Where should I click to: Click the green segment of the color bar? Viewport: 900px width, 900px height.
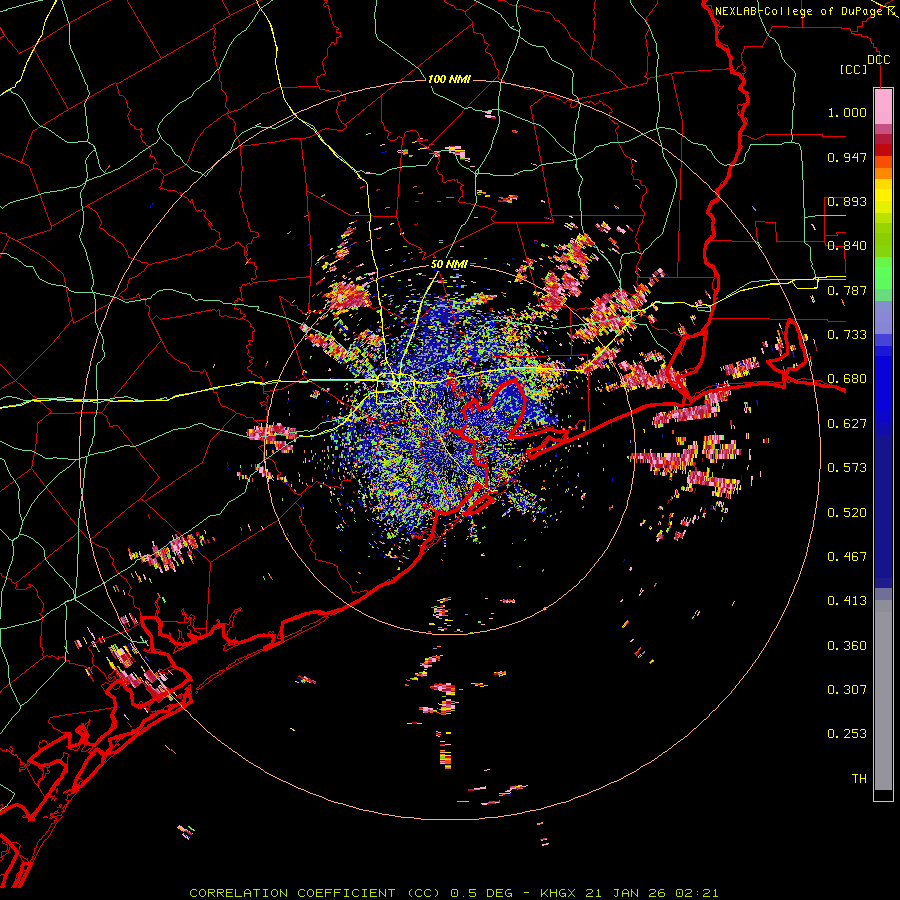click(x=883, y=273)
